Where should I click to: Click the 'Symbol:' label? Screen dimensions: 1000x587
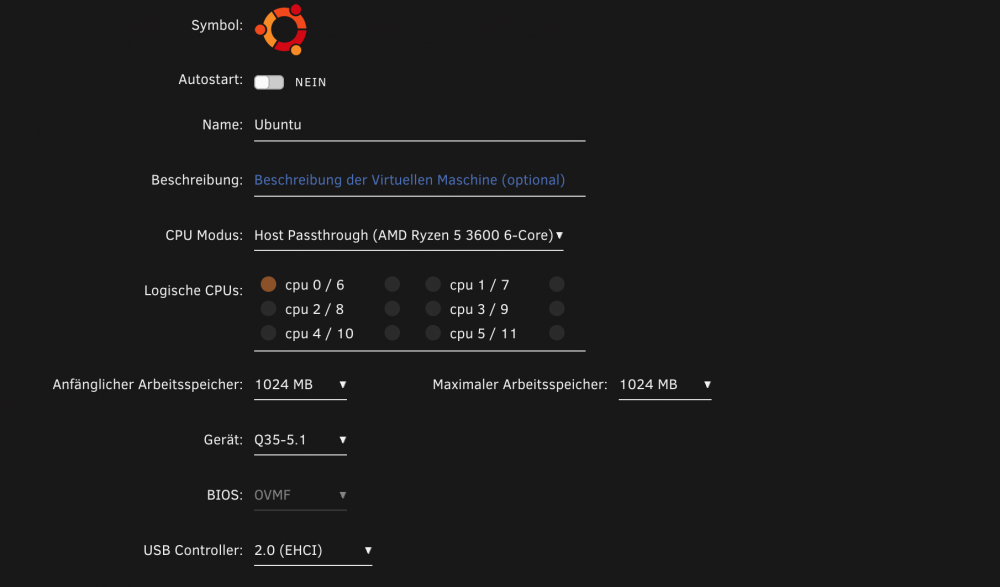pyautogui.click(x=217, y=26)
